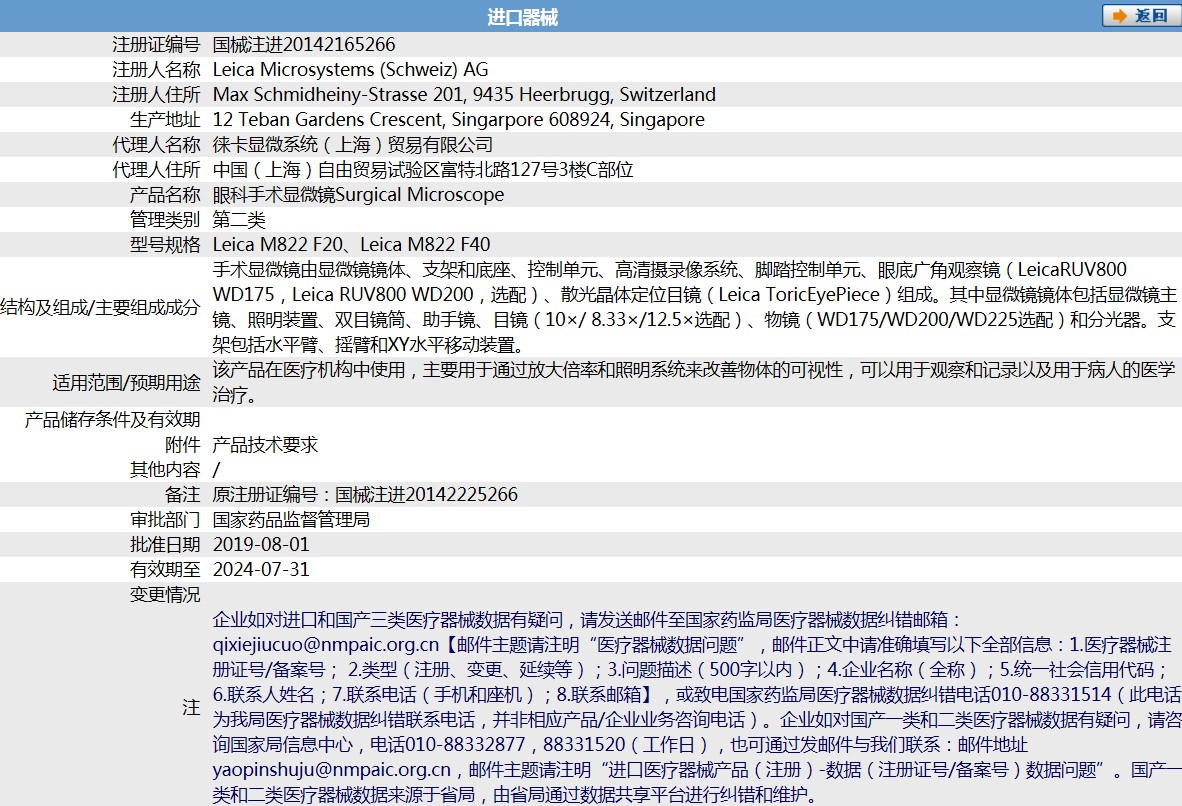The width and height of the screenshot is (1182, 806).
Task: Click the 批准日期 row label
Action: (165, 544)
